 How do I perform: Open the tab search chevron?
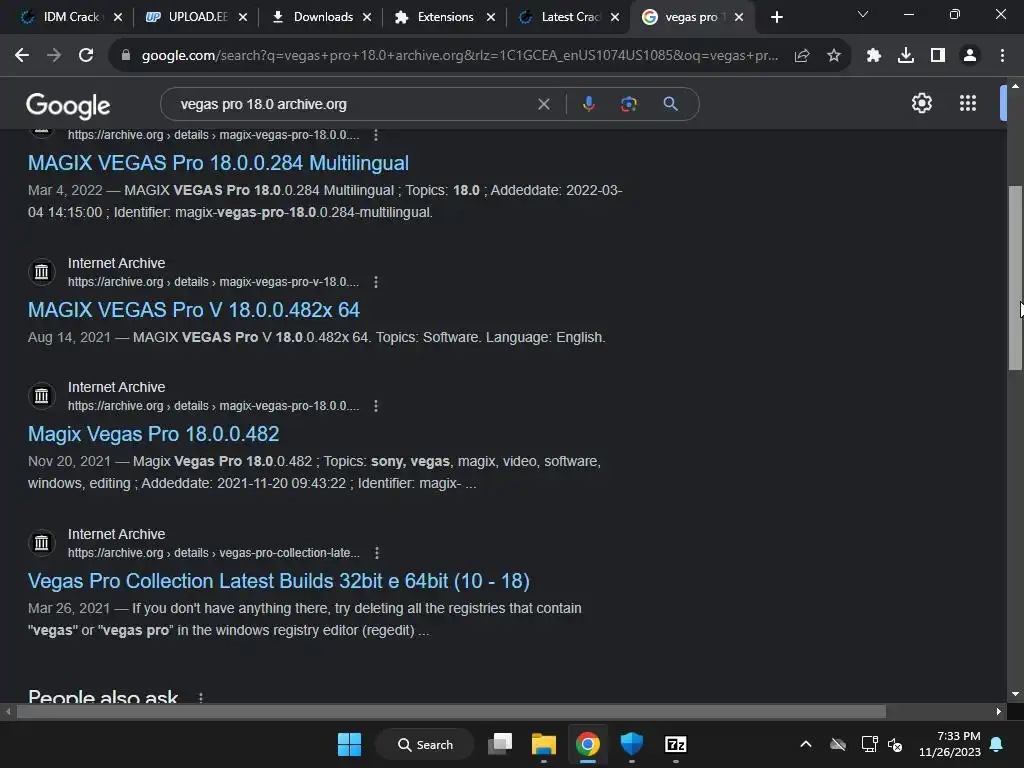(863, 14)
